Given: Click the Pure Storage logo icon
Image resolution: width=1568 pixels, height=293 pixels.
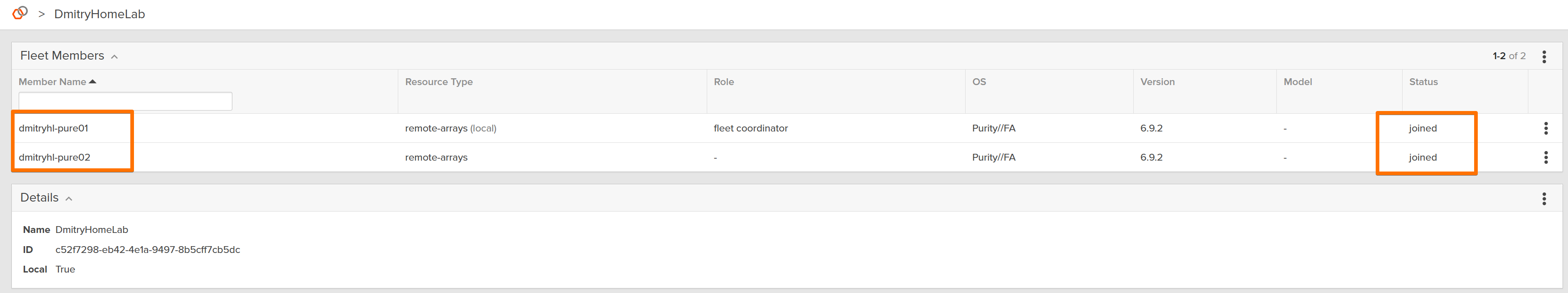Looking at the screenshot, I should tap(20, 13).
